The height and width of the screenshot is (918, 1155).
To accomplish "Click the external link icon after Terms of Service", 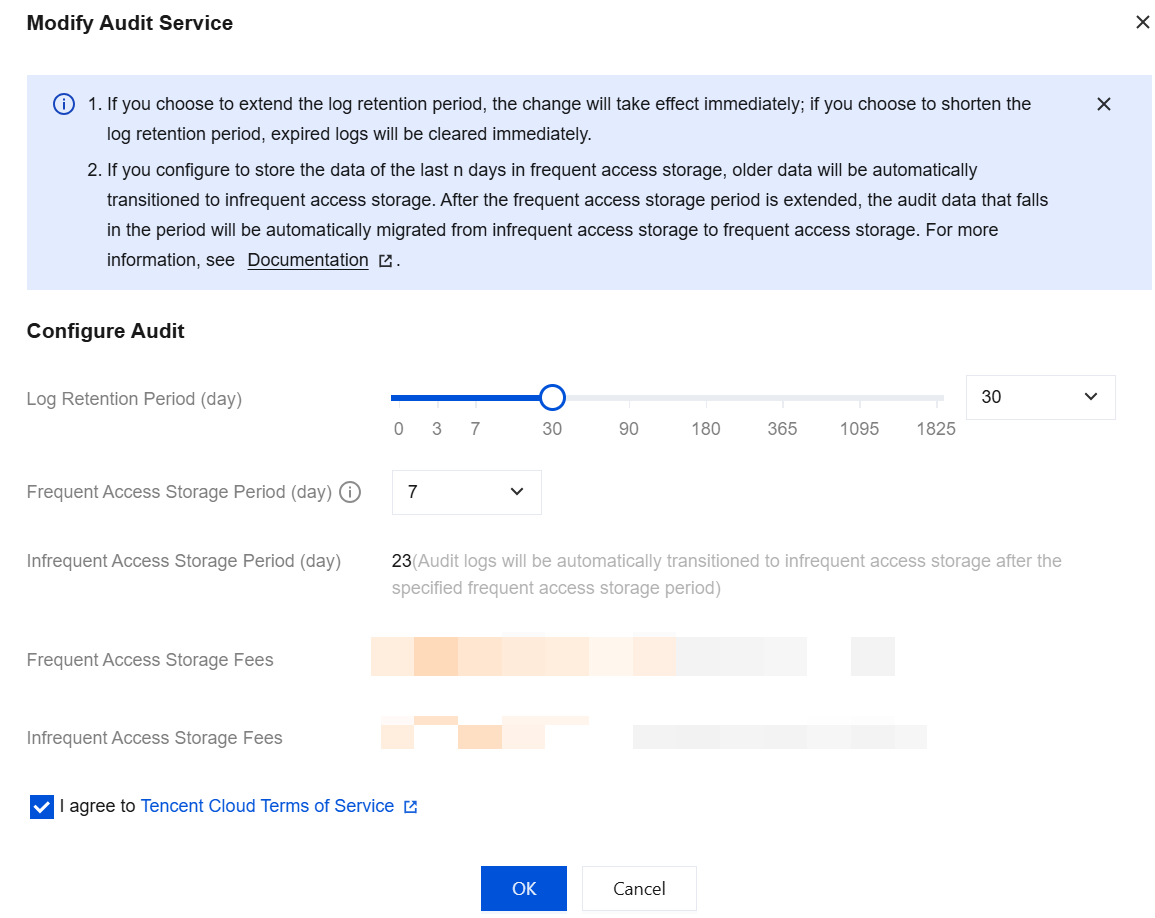I will coord(410,807).
